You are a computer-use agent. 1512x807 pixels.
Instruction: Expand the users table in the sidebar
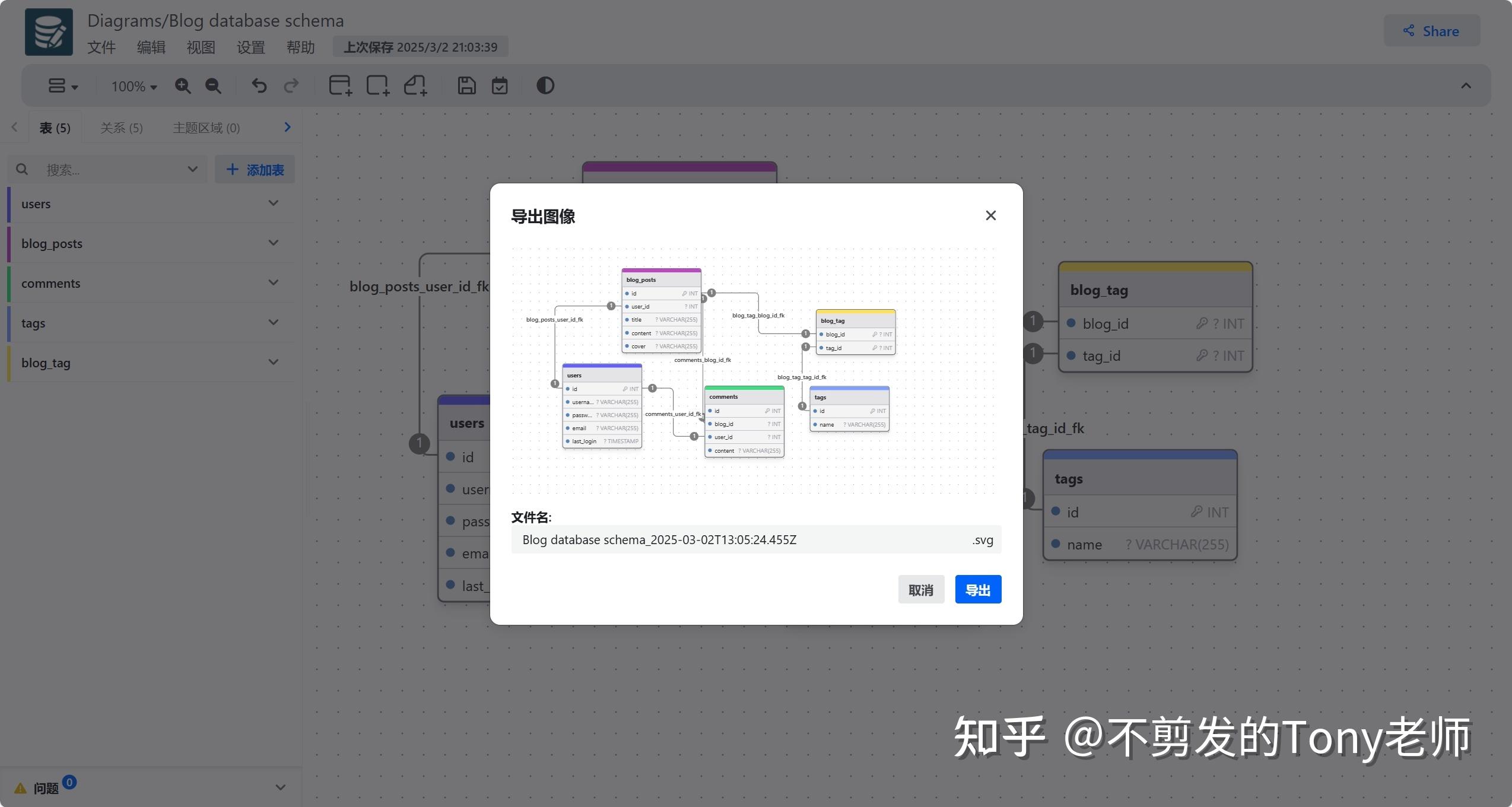(x=273, y=204)
